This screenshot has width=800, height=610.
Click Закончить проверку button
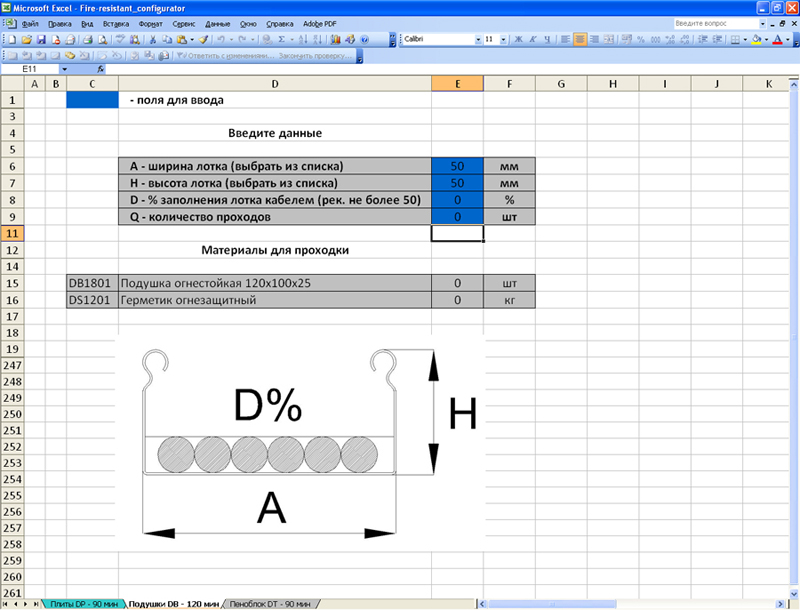coord(315,56)
